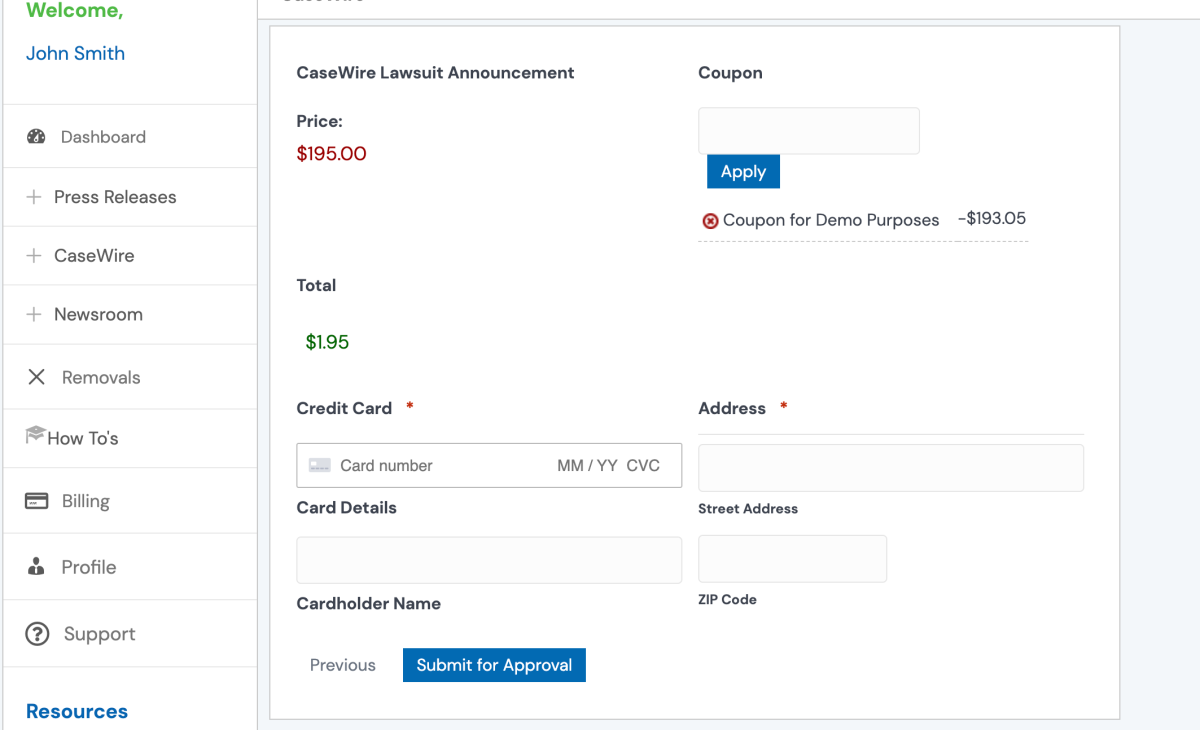The width and height of the screenshot is (1200, 730).
Task: Click the Apply coupon button
Action: (743, 171)
